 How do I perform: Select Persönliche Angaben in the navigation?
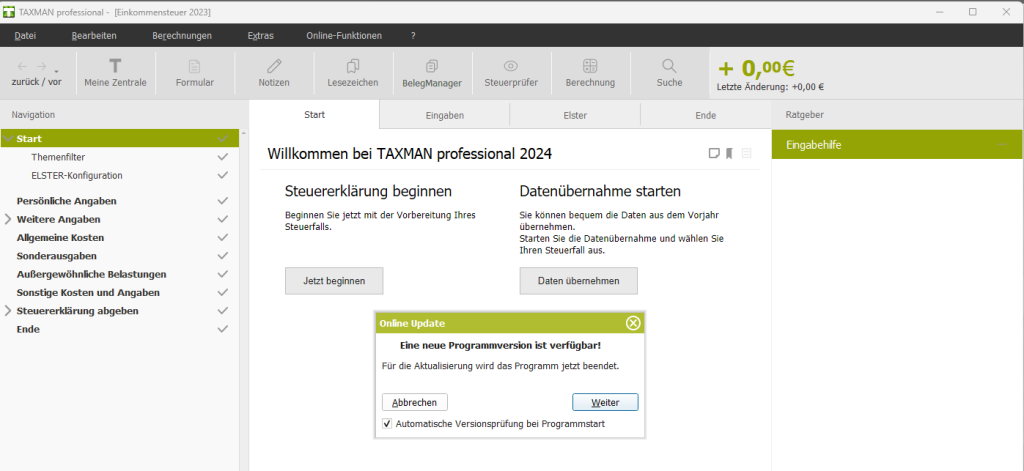pos(67,201)
